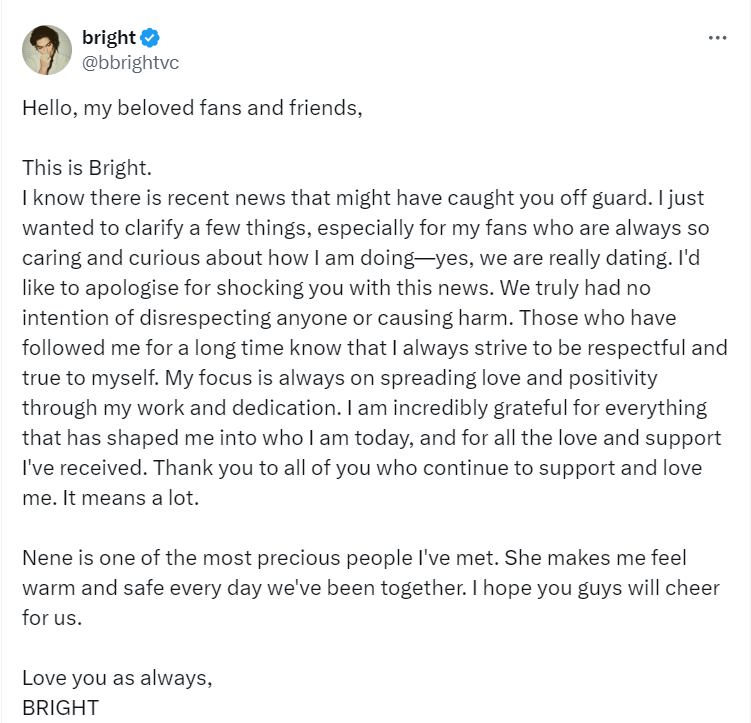This screenshot has width=751, height=723.
Task: Click the "Hello, my beloved fans" greeting line
Action: tap(191, 107)
